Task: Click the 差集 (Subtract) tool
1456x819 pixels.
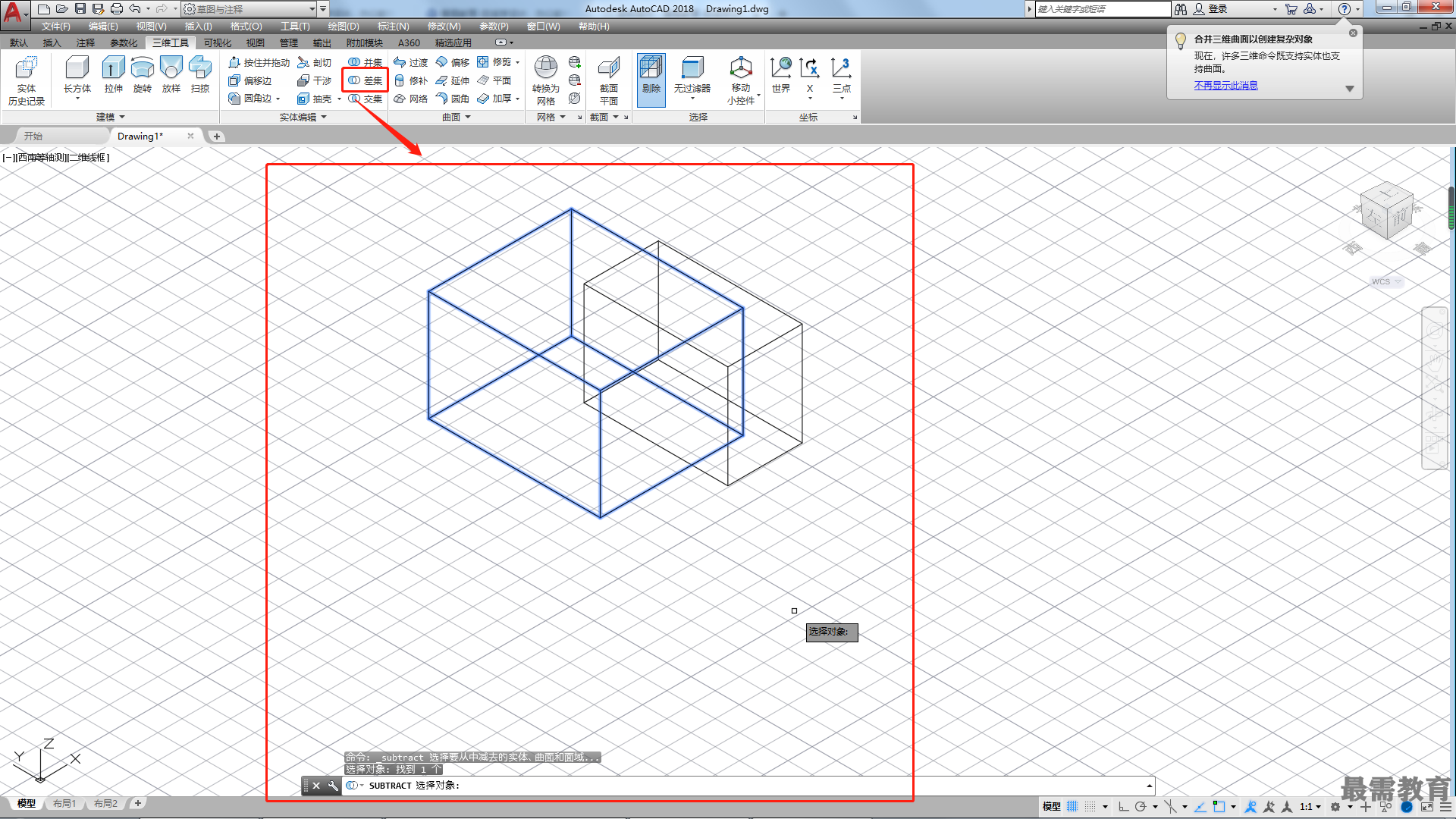Action: coord(365,80)
